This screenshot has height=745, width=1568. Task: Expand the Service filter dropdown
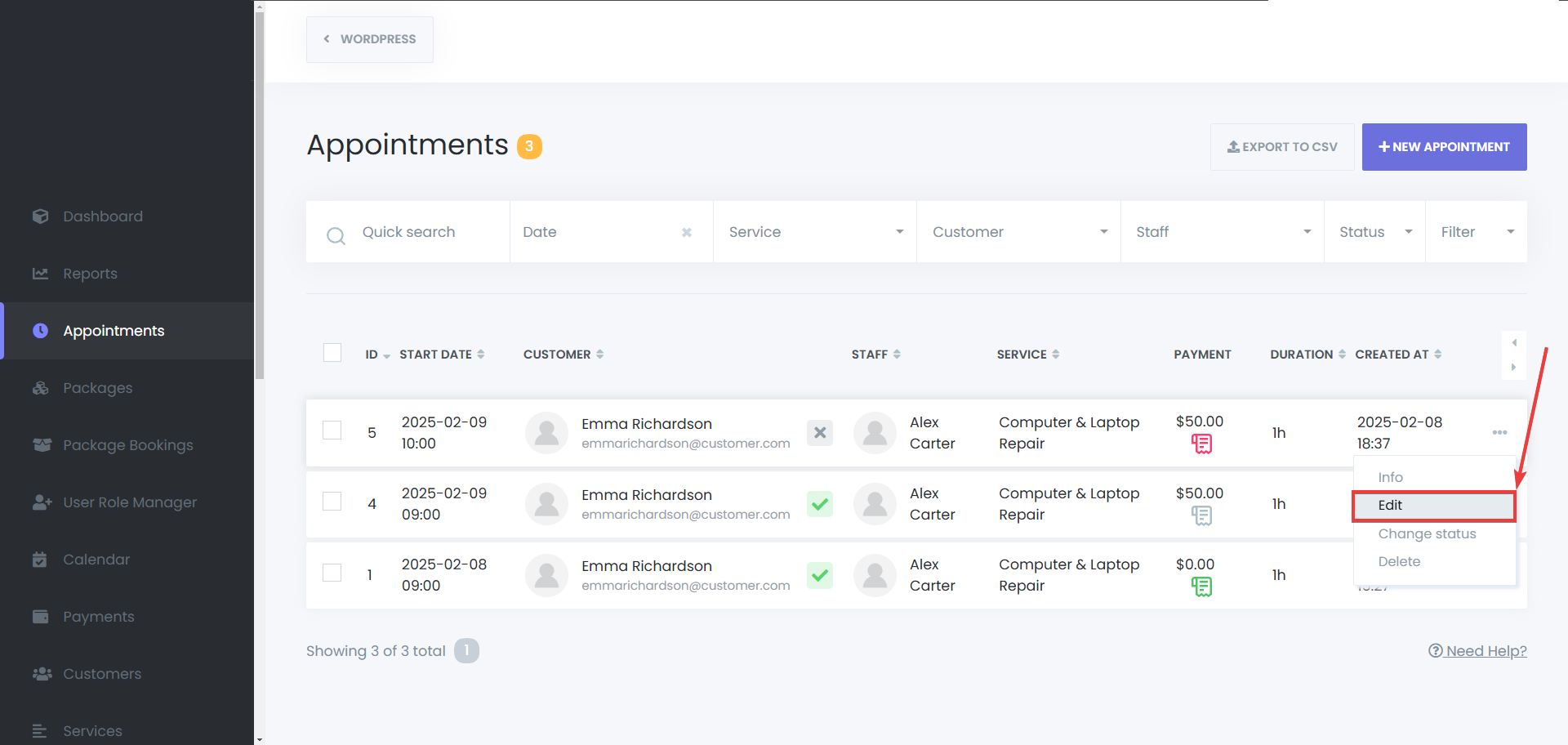(815, 232)
